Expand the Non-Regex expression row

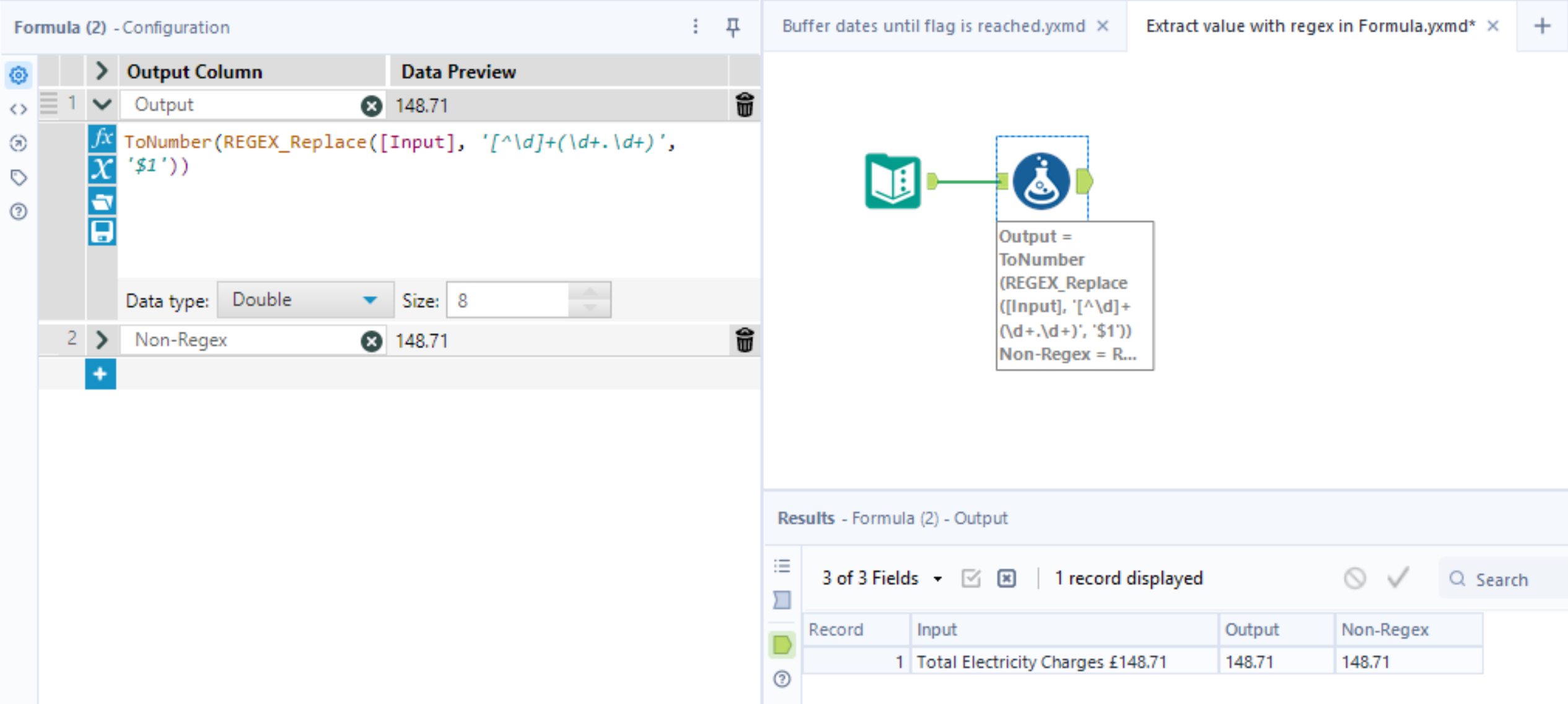102,339
